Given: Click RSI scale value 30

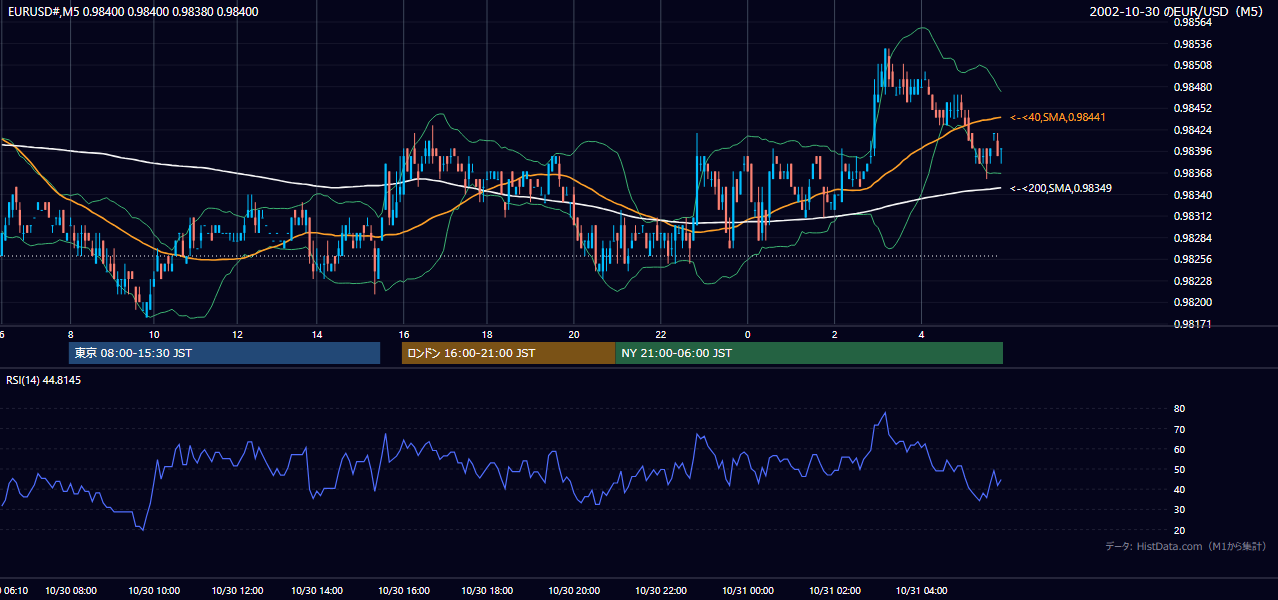Looking at the screenshot, I should pyautogui.click(x=1179, y=510).
